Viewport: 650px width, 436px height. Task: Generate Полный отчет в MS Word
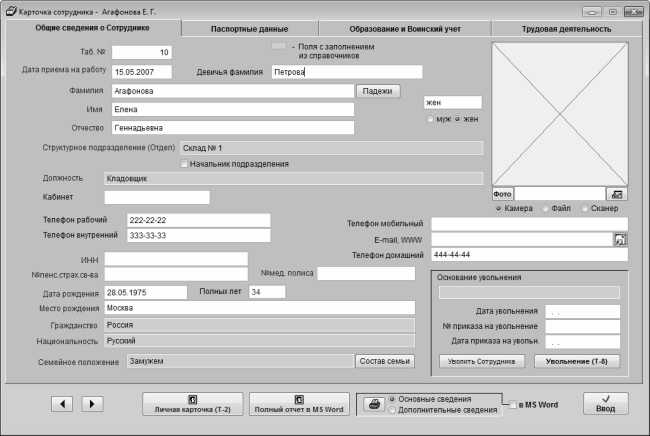[x=297, y=404]
